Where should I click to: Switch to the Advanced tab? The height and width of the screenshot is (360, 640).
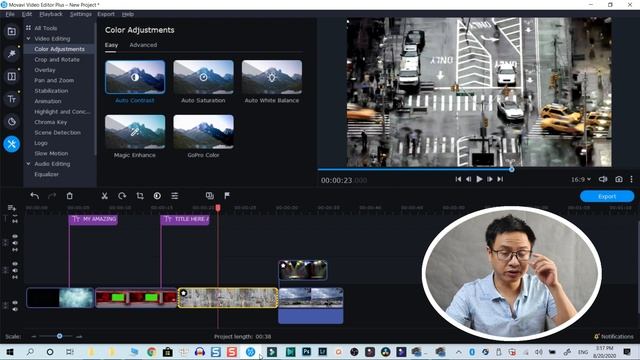tap(143, 45)
